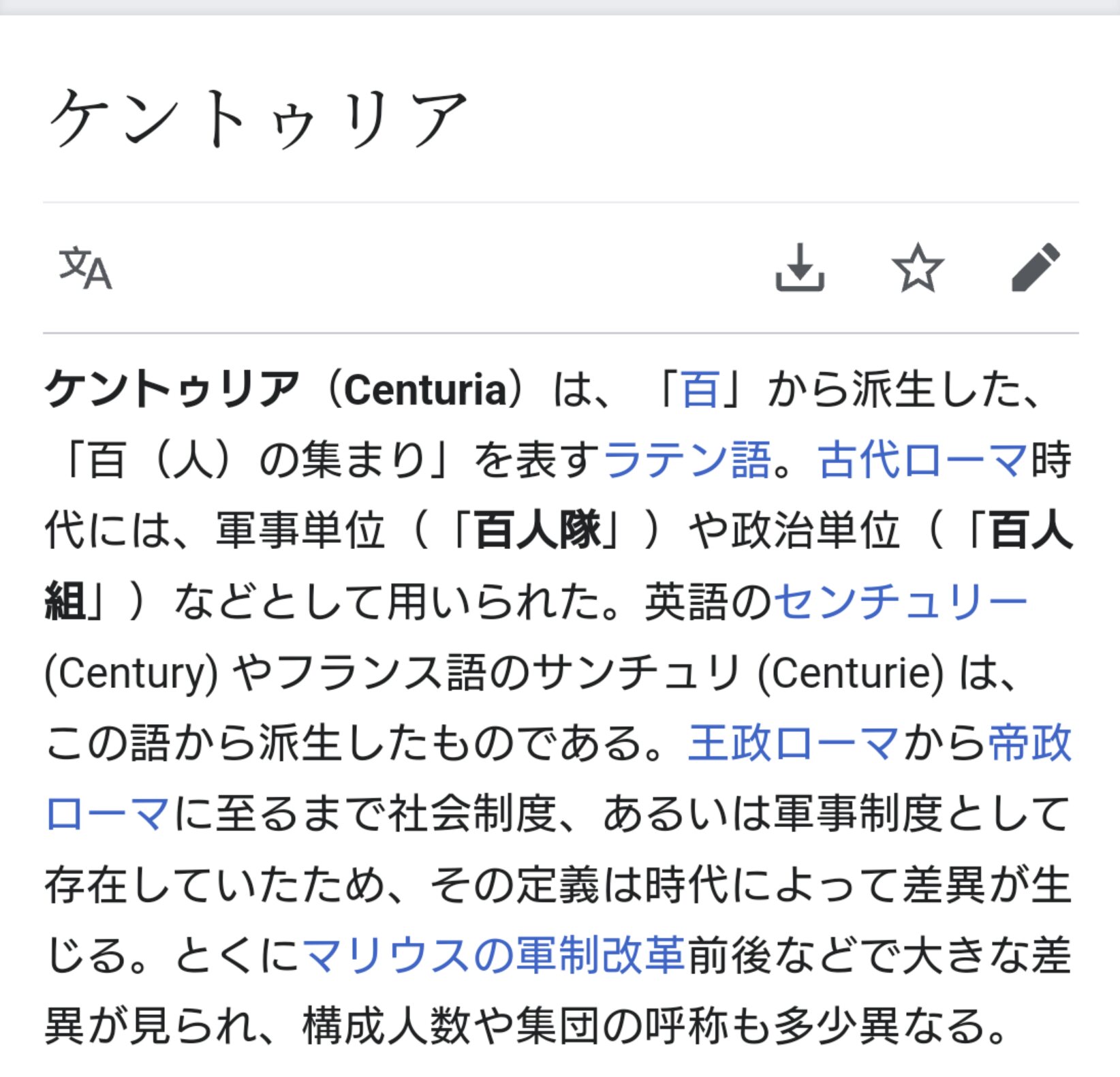Open the 古代ローマ article link

pyautogui.click(x=923, y=460)
